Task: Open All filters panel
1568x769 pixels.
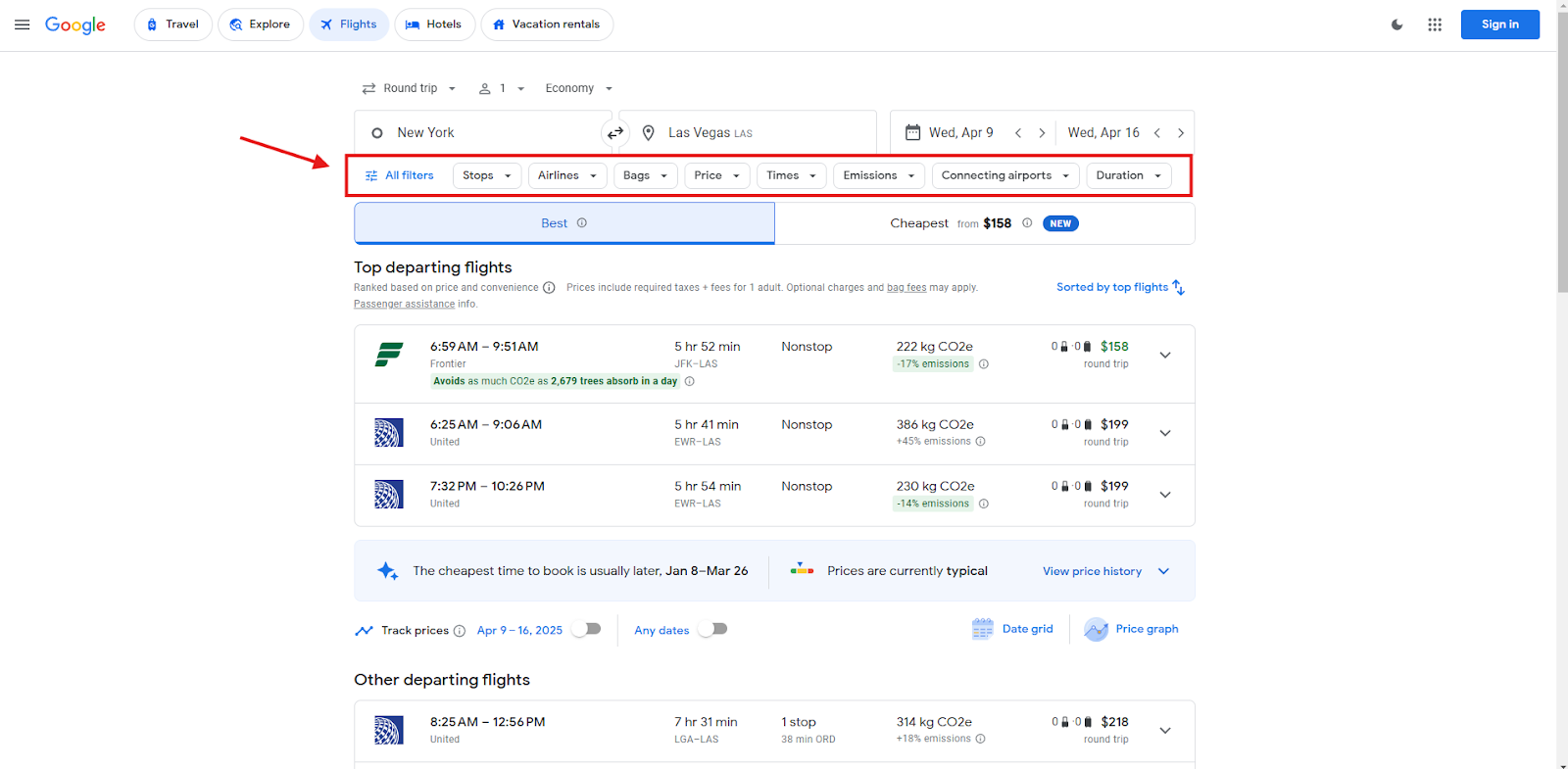Action: point(400,175)
